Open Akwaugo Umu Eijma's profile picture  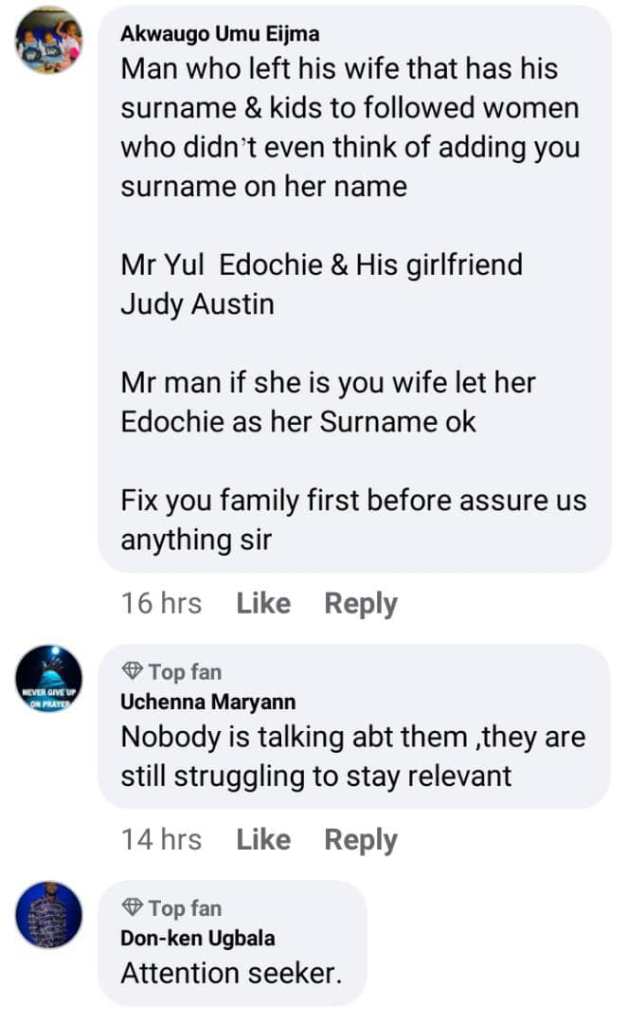49,40
